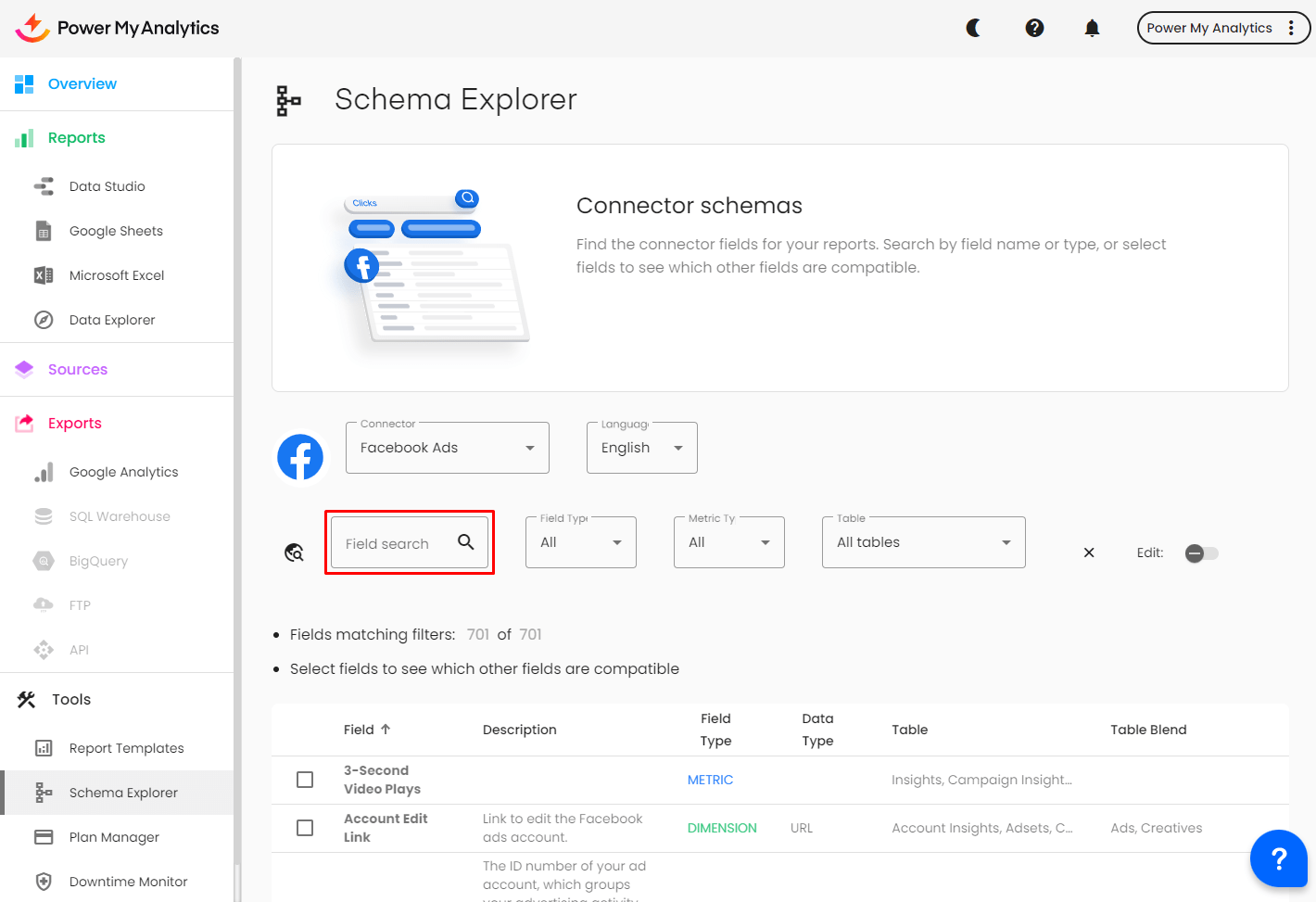Click the Table Blend column header

[1148, 730]
